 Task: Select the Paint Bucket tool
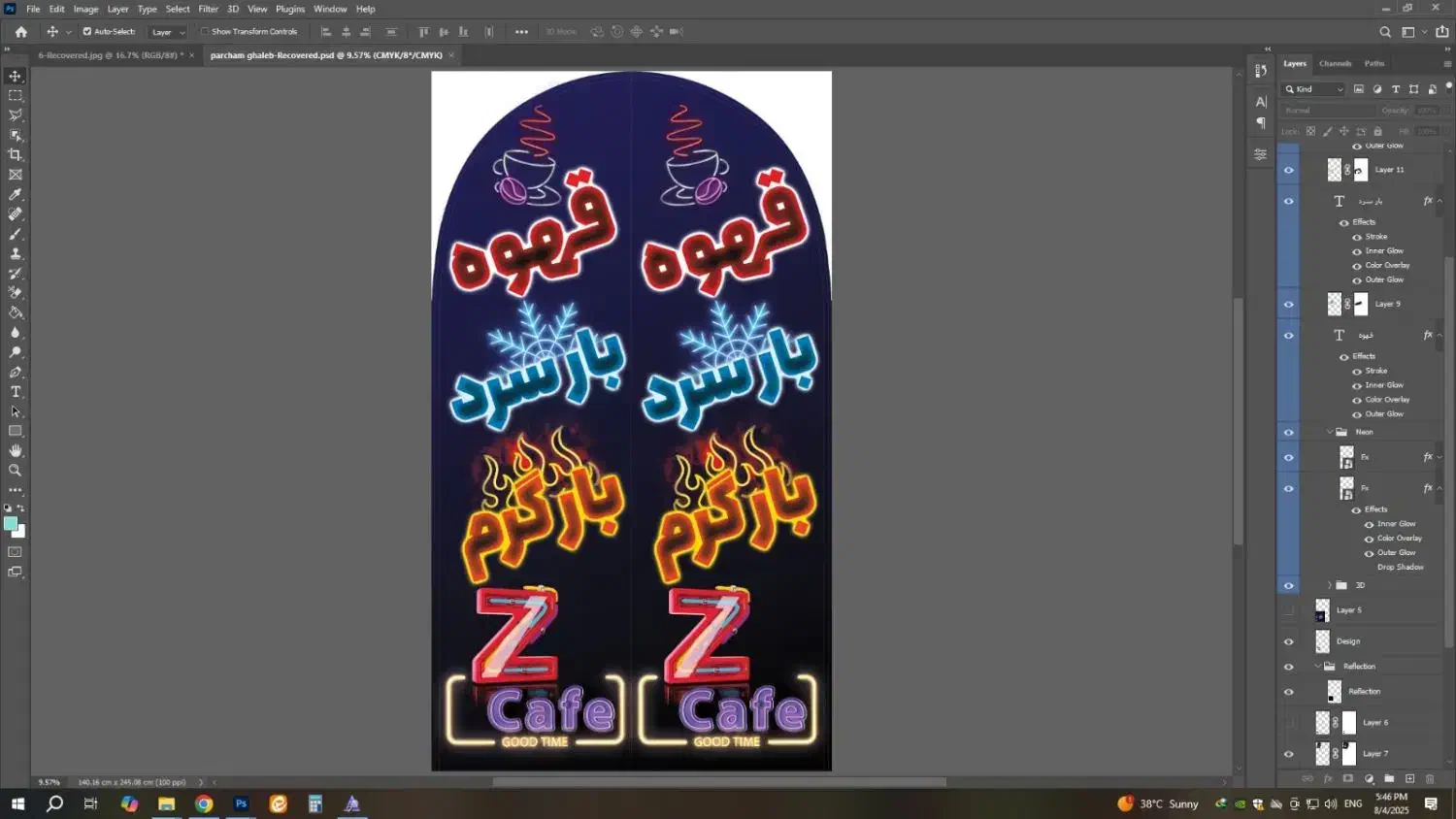tap(16, 312)
